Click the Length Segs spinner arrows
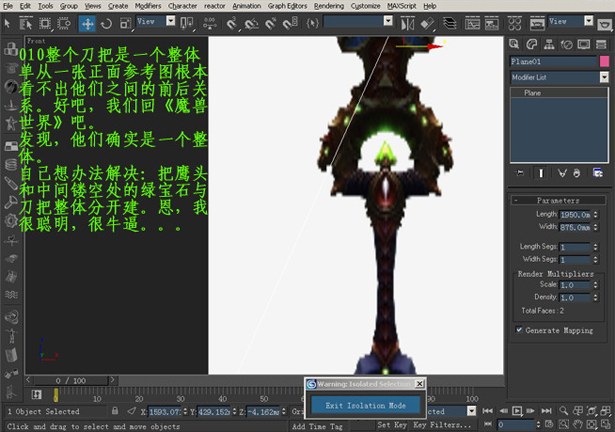The width and height of the screenshot is (615, 432). coord(596,247)
